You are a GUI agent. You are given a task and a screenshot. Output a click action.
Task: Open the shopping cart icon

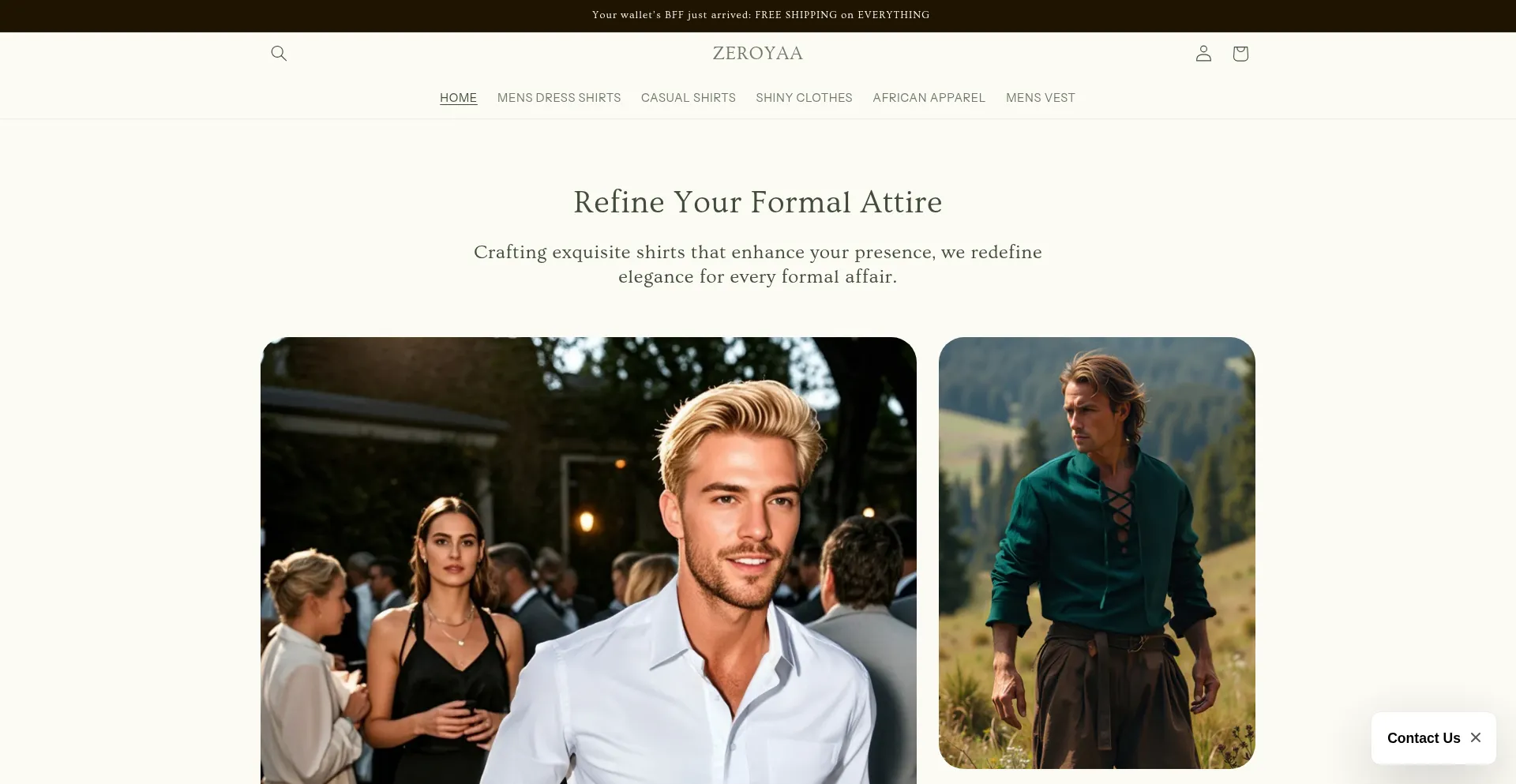coord(1240,53)
